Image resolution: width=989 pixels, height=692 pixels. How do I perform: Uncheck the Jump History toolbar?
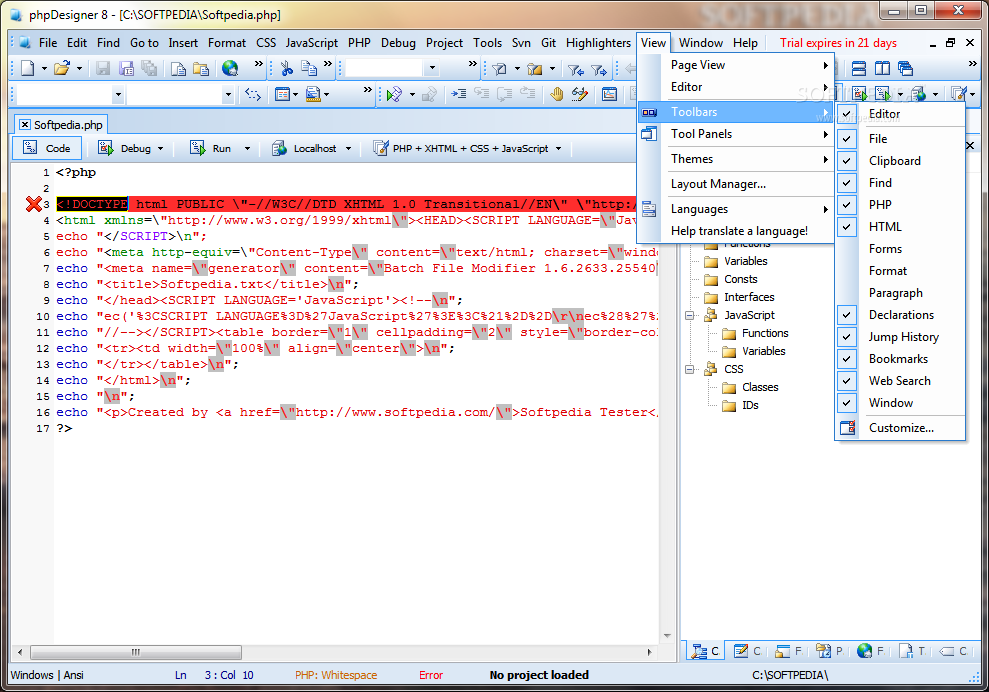point(901,337)
